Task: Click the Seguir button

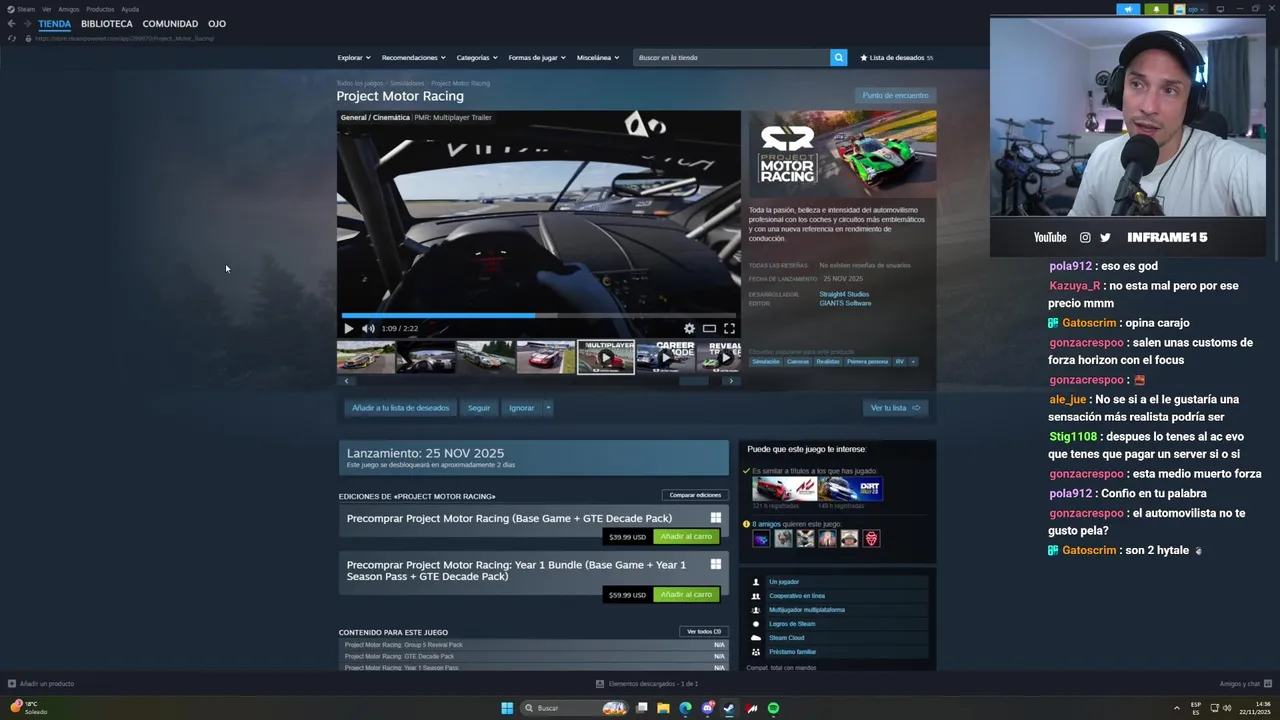Action: 479,408
